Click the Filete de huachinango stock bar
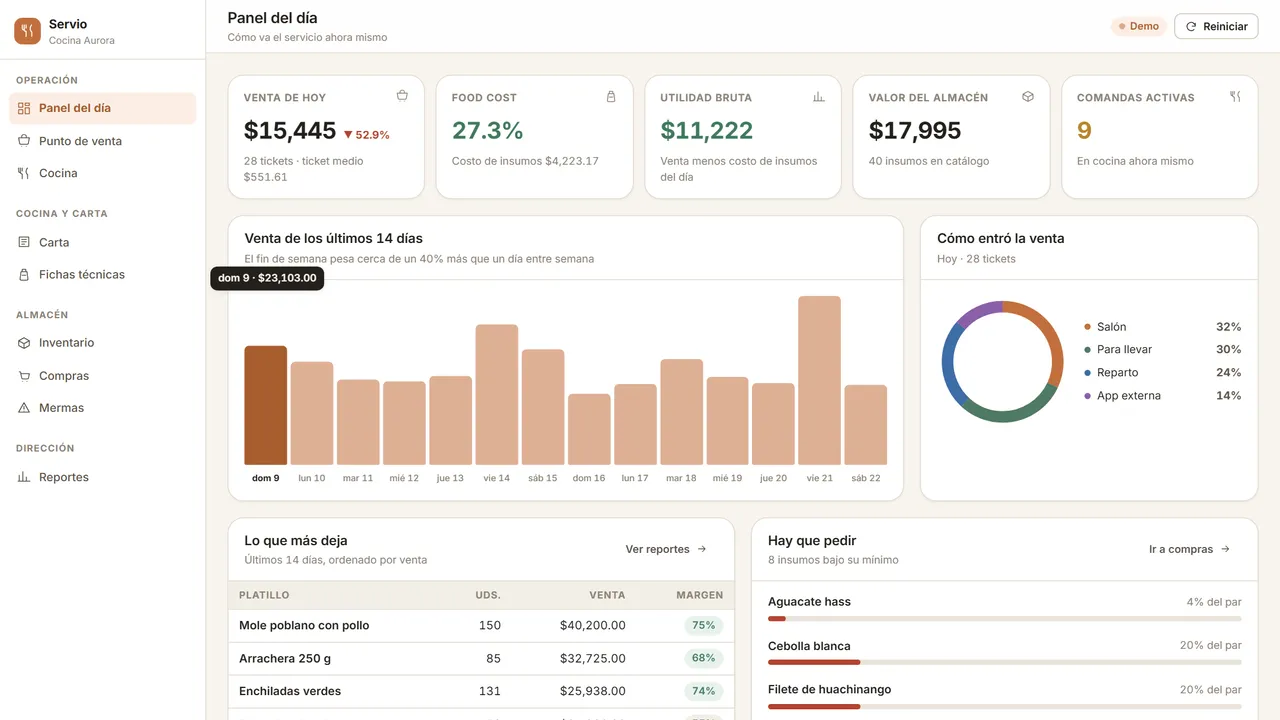 (1005, 706)
